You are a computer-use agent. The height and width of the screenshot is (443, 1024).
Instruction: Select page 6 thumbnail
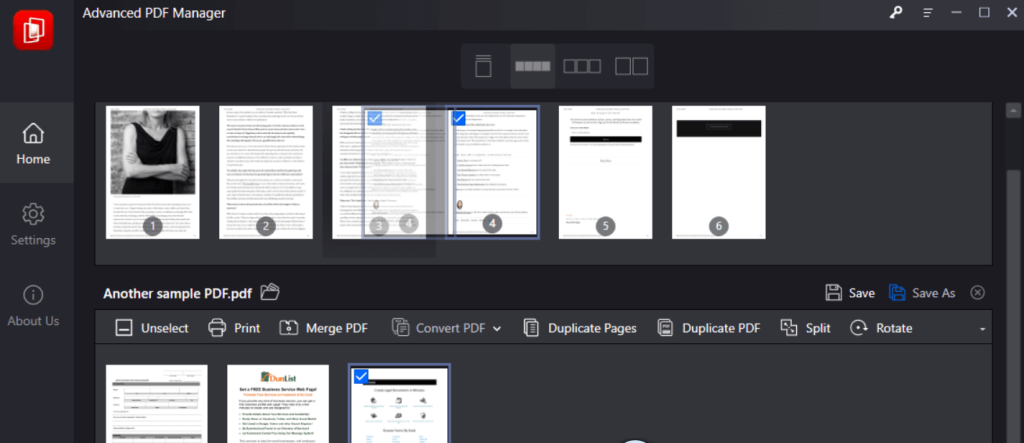click(718, 172)
